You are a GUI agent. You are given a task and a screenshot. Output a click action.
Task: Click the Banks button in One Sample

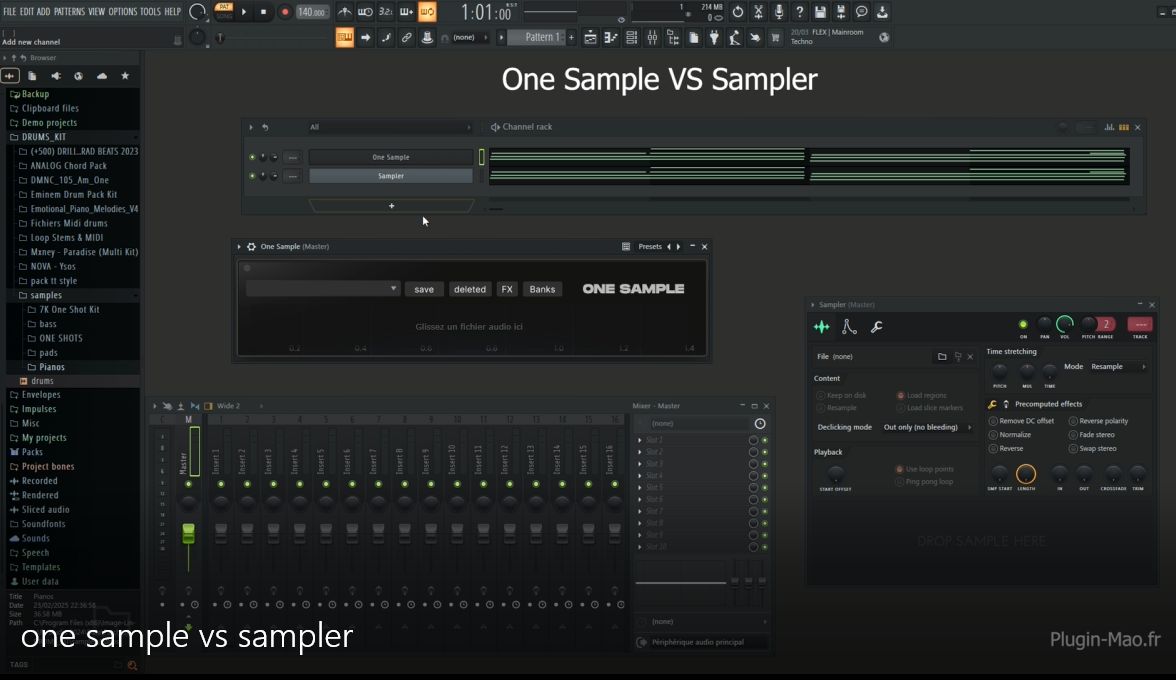point(543,289)
